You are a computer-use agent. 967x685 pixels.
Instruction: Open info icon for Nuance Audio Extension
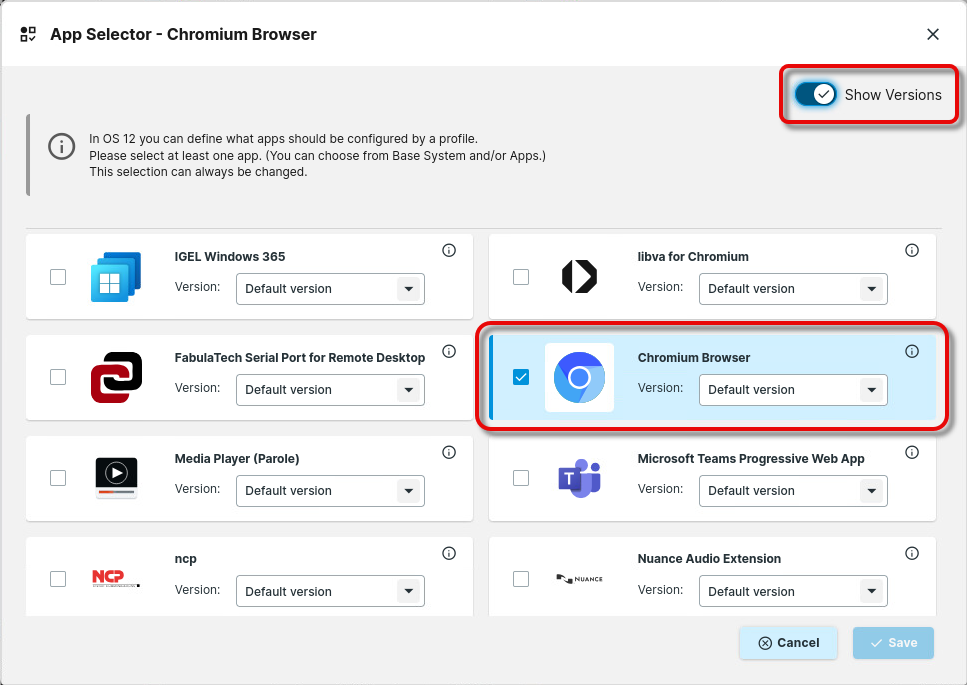click(x=911, y=553)
